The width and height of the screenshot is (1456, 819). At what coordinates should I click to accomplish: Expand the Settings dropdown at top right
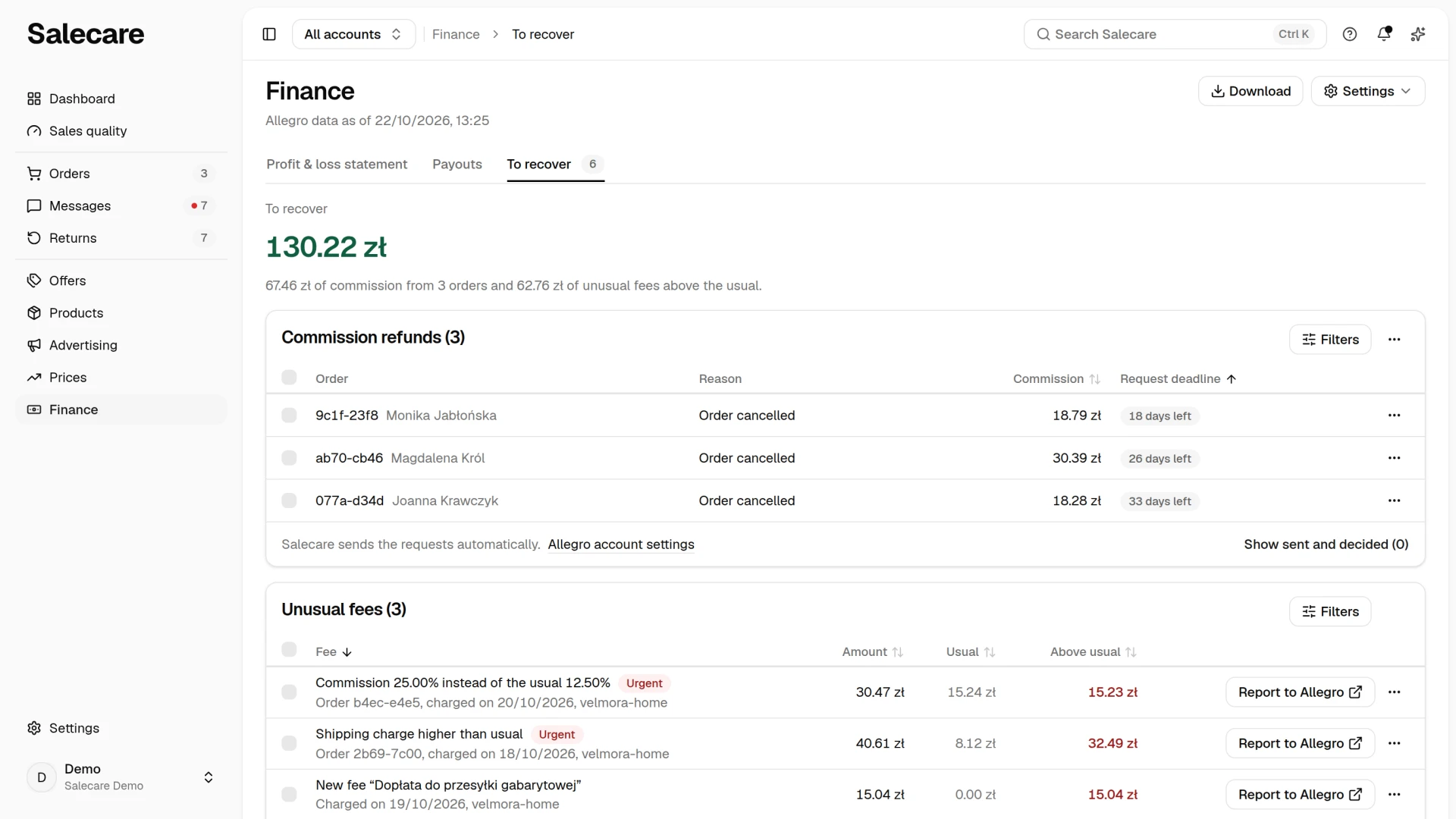(x=1367, y=91)
